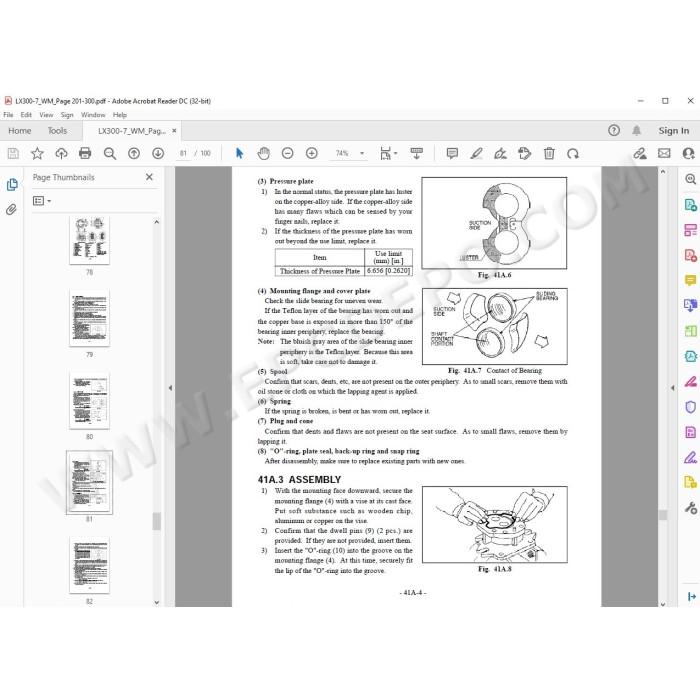Open the notifications bell
This screenshot has height=700, width=700.
coord(637,130)
